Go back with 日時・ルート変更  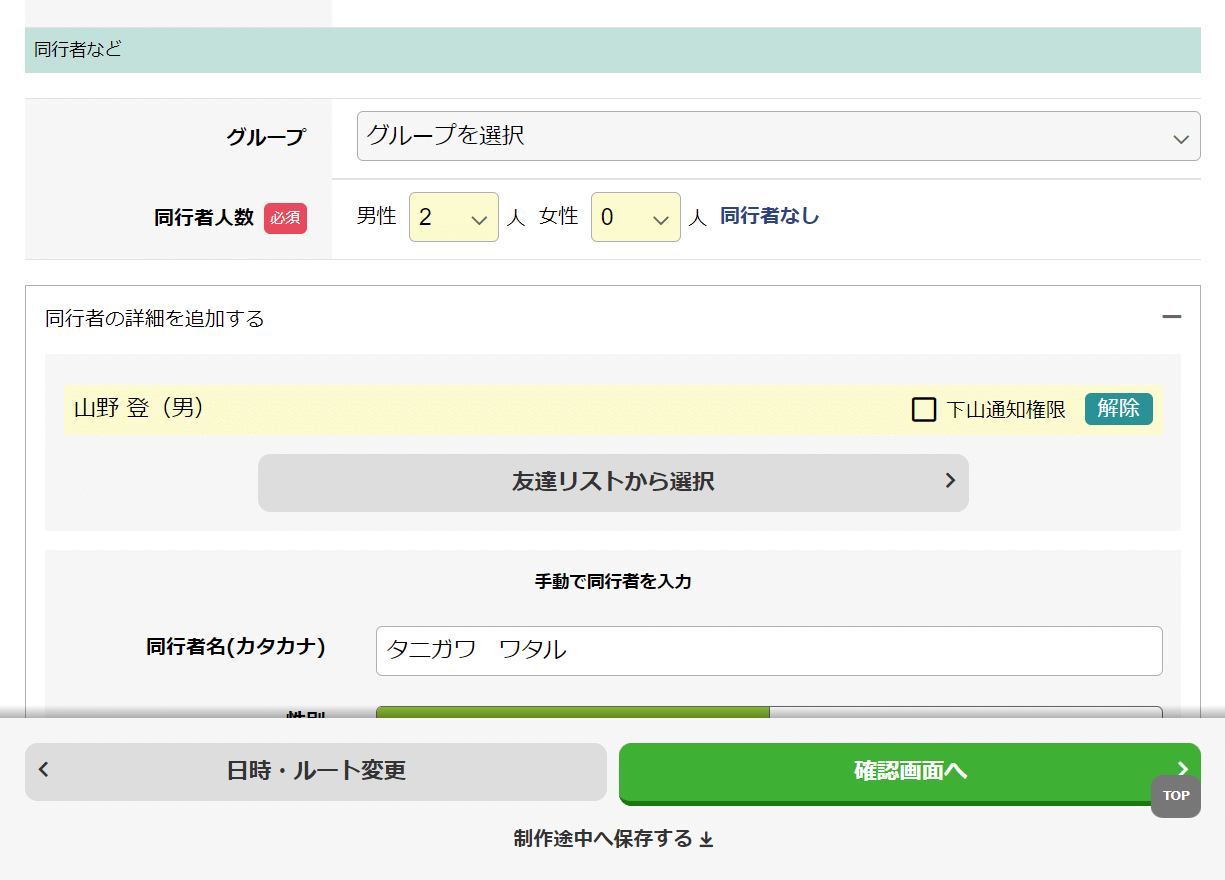316,771
